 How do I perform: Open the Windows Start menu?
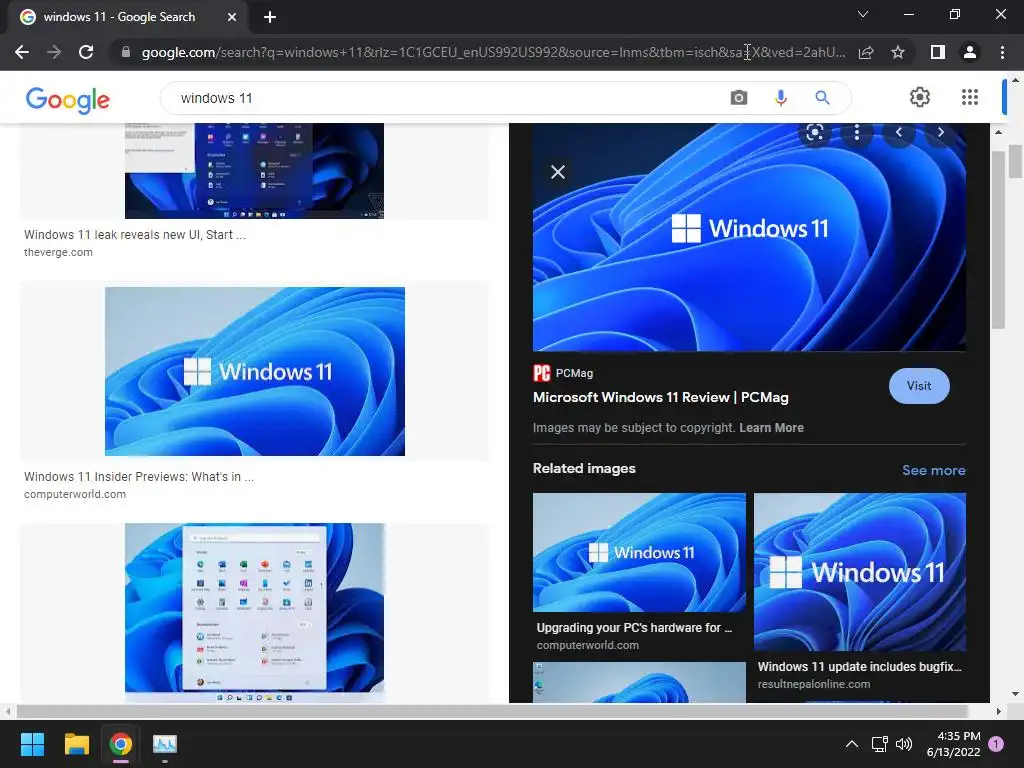click(32, 744)
